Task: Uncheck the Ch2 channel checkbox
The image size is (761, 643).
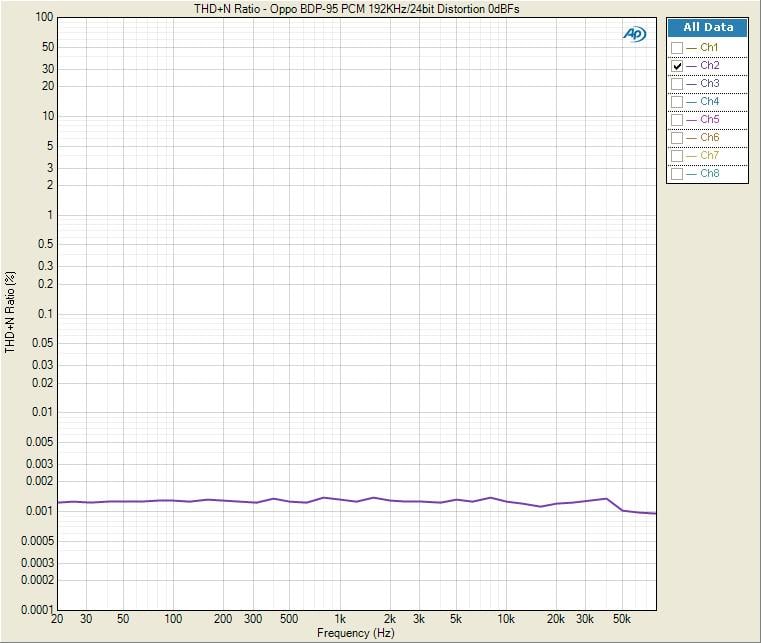Action: pyautogui.click(x=677, y=66)
